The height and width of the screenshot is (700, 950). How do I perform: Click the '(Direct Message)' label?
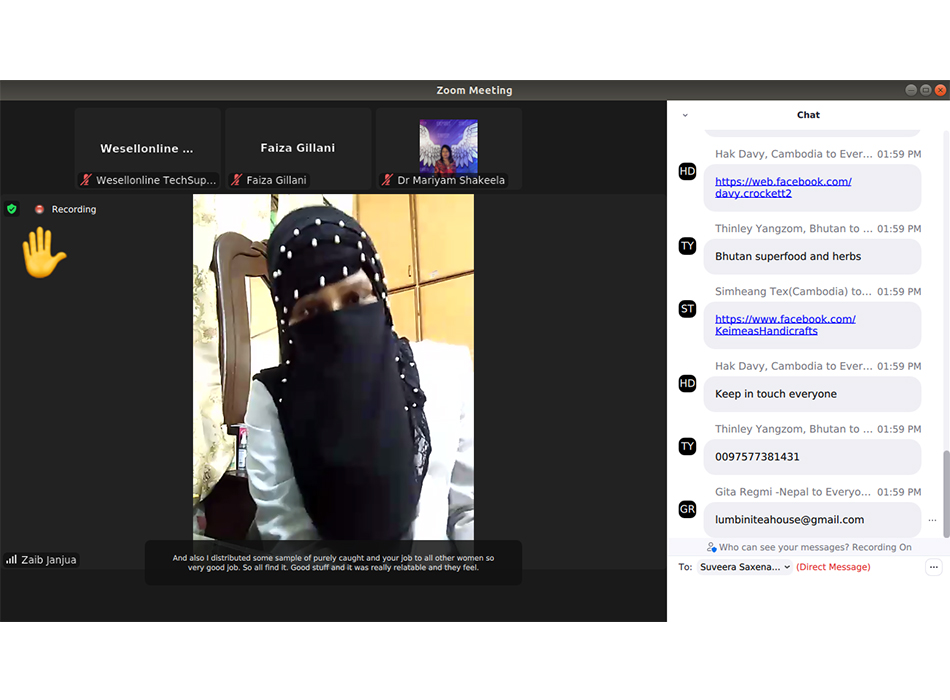833,567
